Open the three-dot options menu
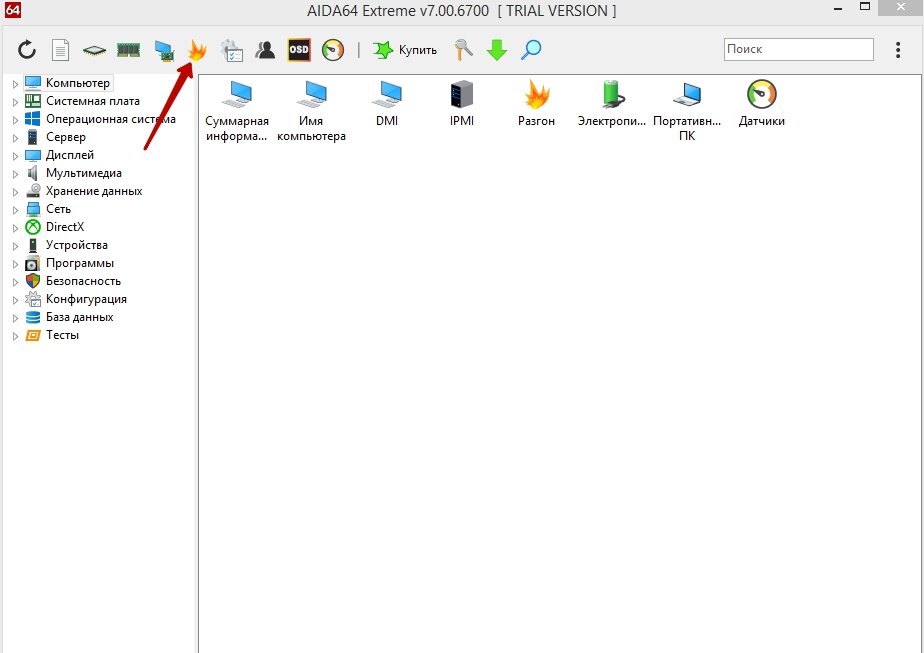This screenshot has height=653, width=924. tap(898, 50)
